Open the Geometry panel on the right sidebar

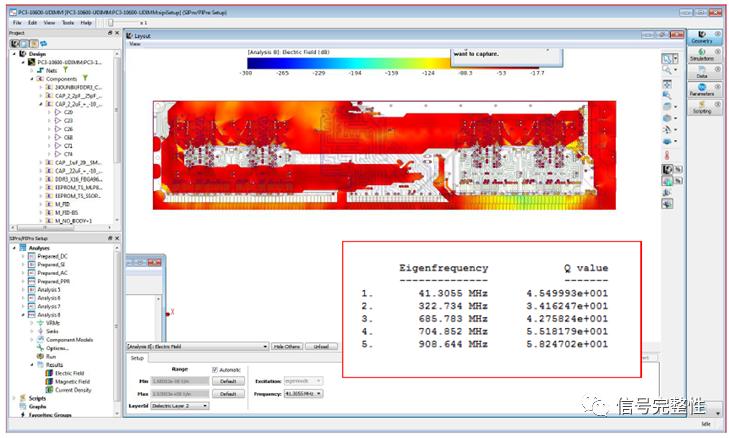coord(702,37)
